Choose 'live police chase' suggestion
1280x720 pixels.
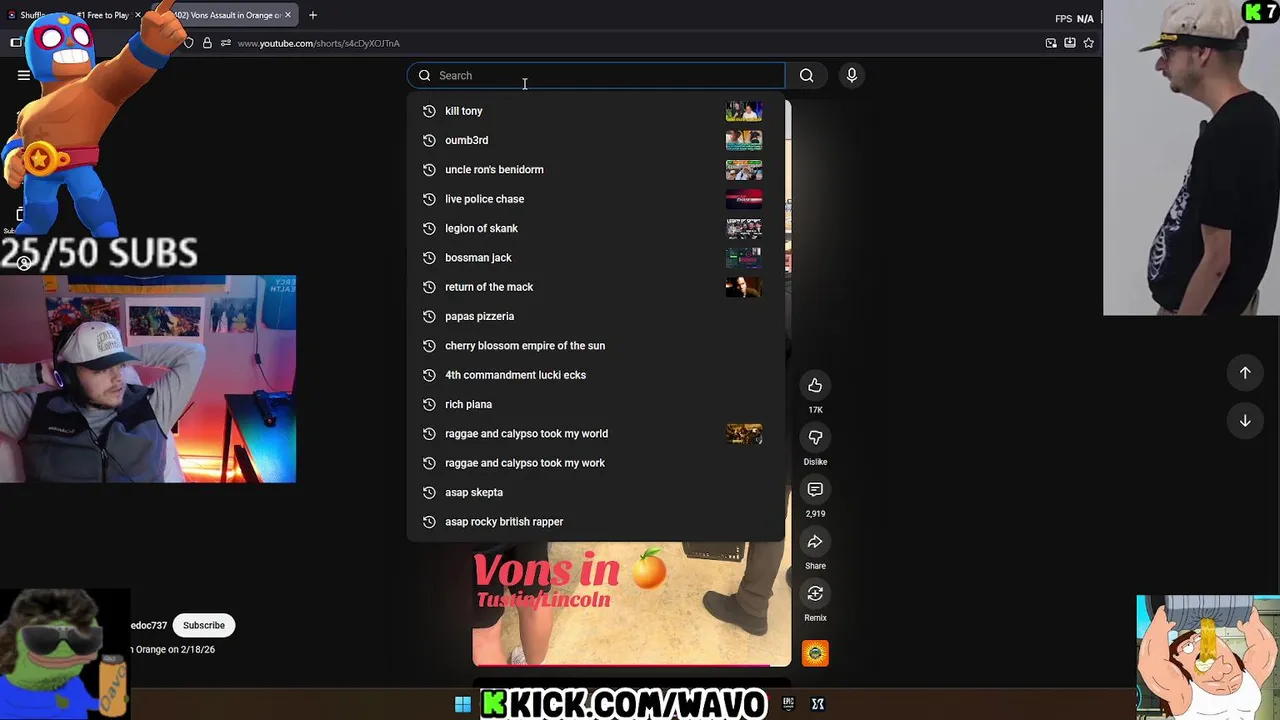pos(596,199)
